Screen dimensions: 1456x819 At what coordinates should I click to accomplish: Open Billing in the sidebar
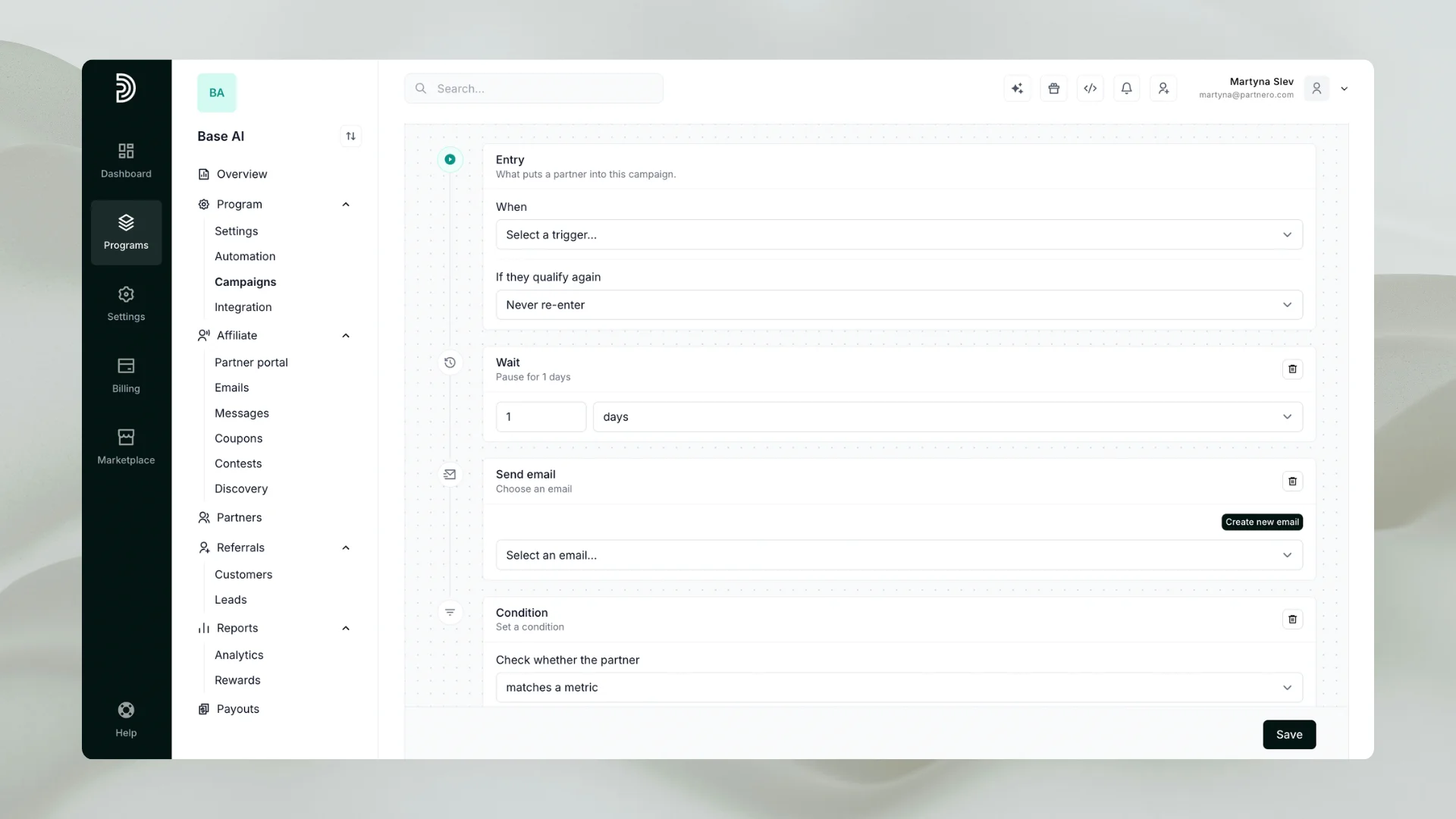point(126,375)
